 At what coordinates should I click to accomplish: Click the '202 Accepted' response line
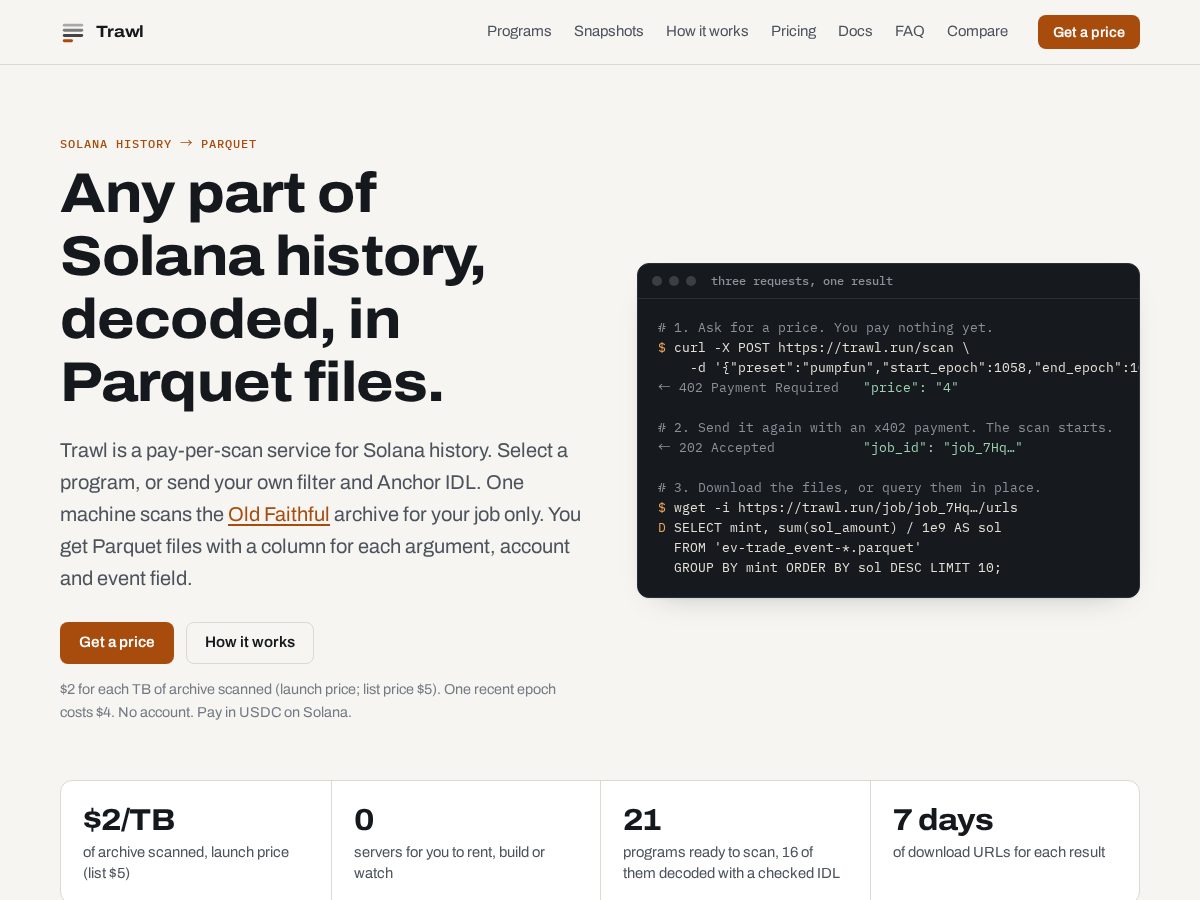point(840,448)
